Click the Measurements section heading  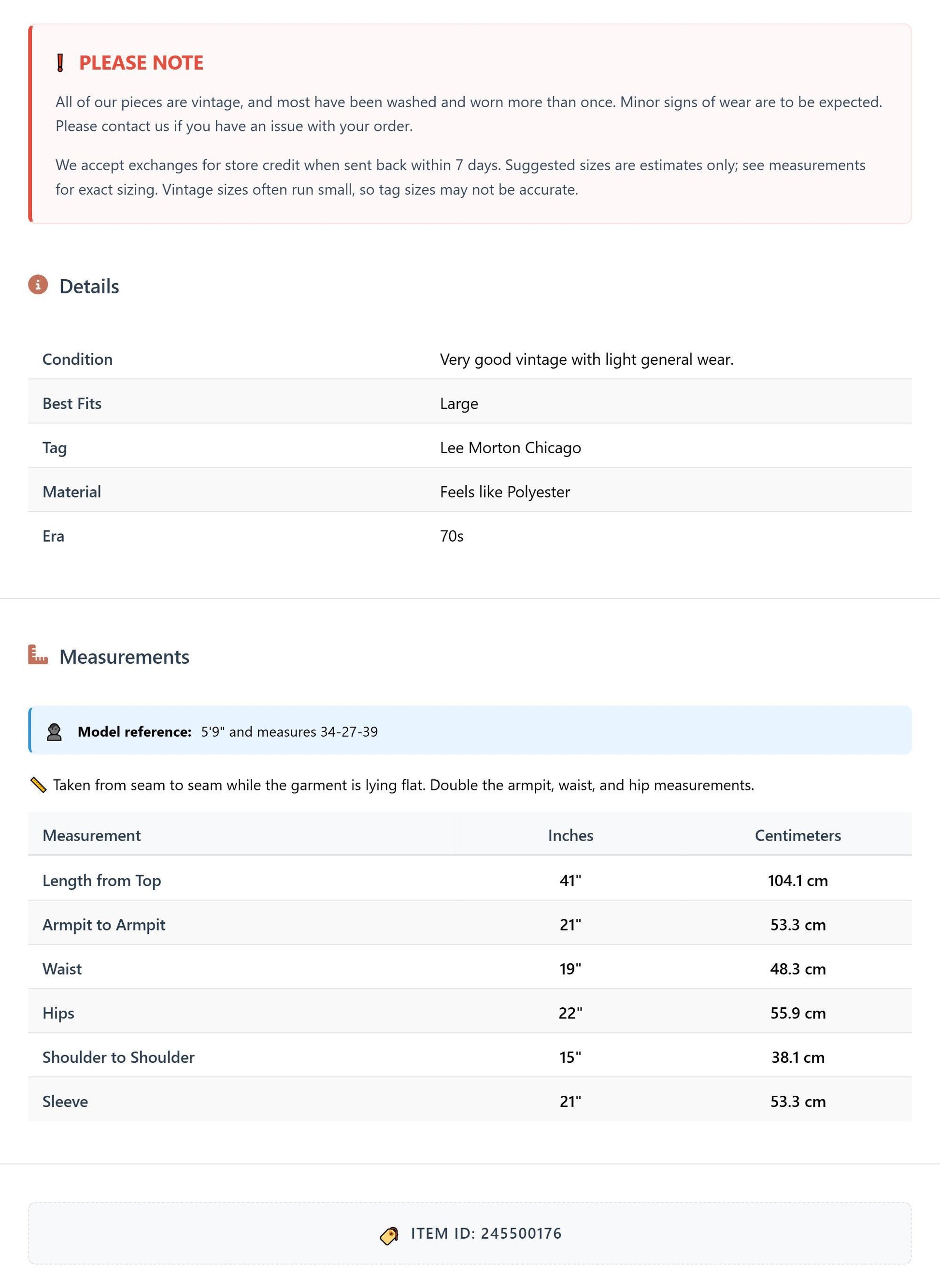pyautogui.click(x=124, y=657)
